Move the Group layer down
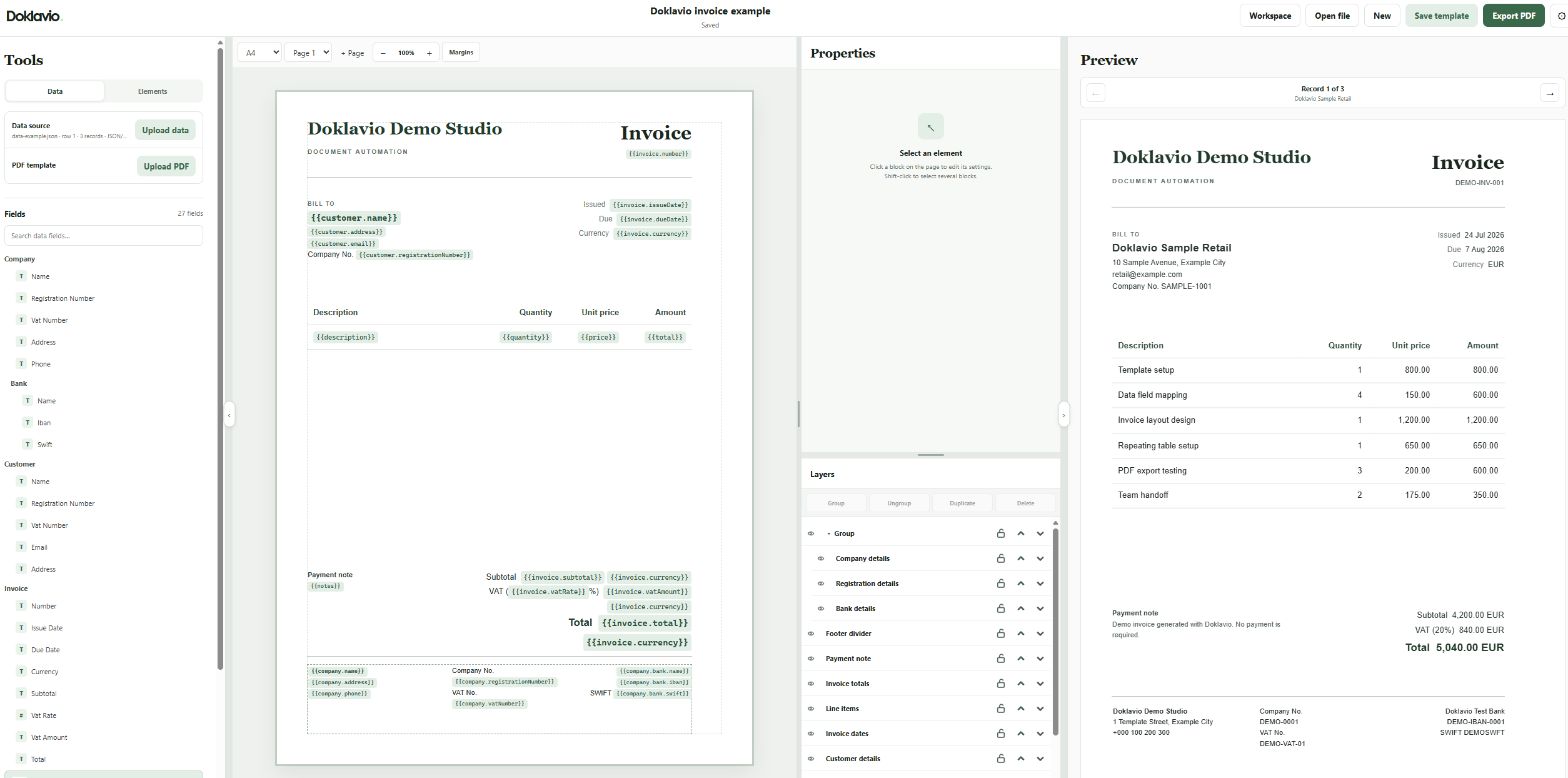 tap(1040, 533)
